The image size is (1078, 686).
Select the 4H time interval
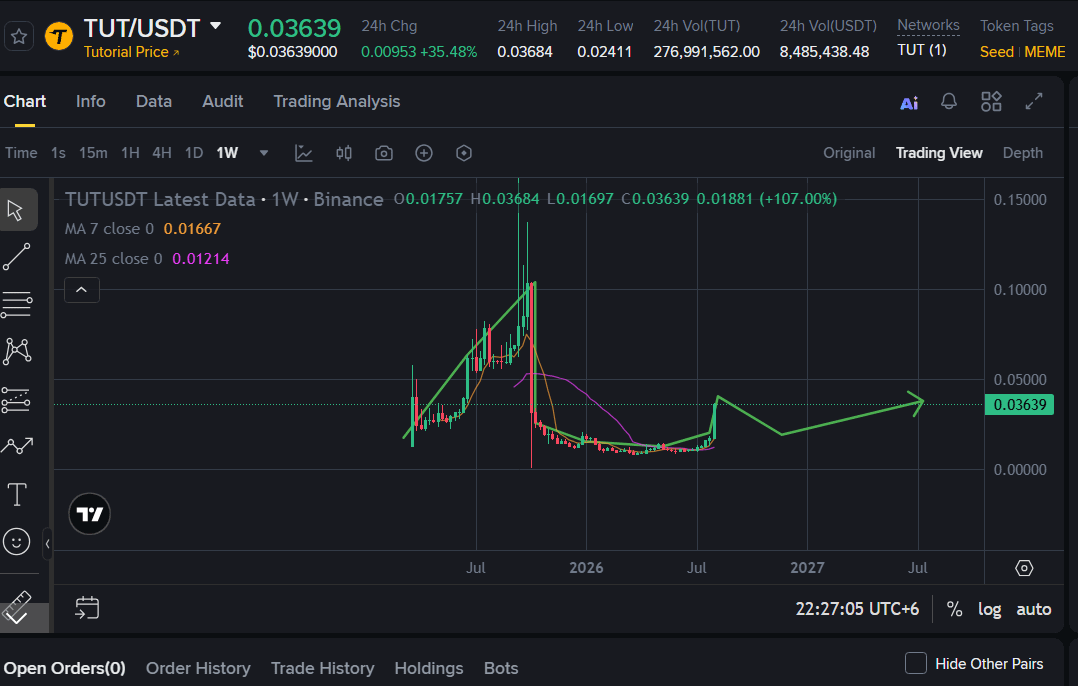coord(162,153)
